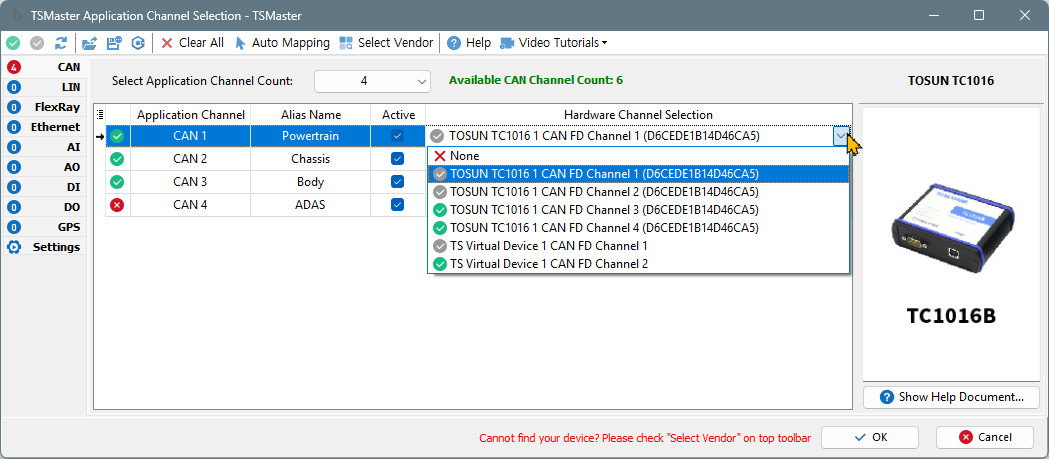Uncheck Active checkbox for CAN 1 Powertrain
1049x459 pixels.
(397, 136)
